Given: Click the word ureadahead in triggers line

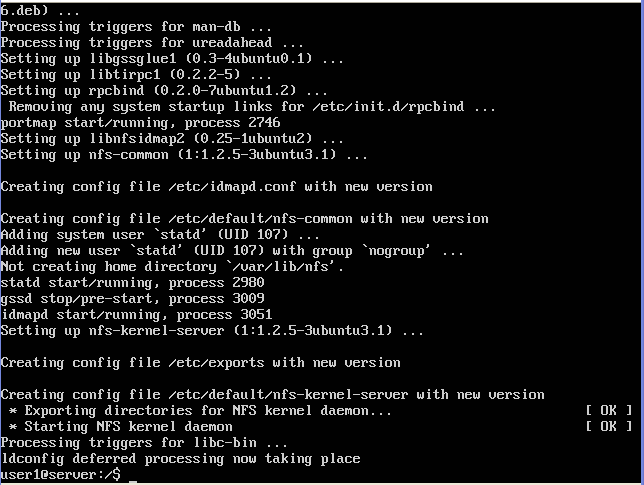Looking at the screenshot, I should [x=232, y=42].
